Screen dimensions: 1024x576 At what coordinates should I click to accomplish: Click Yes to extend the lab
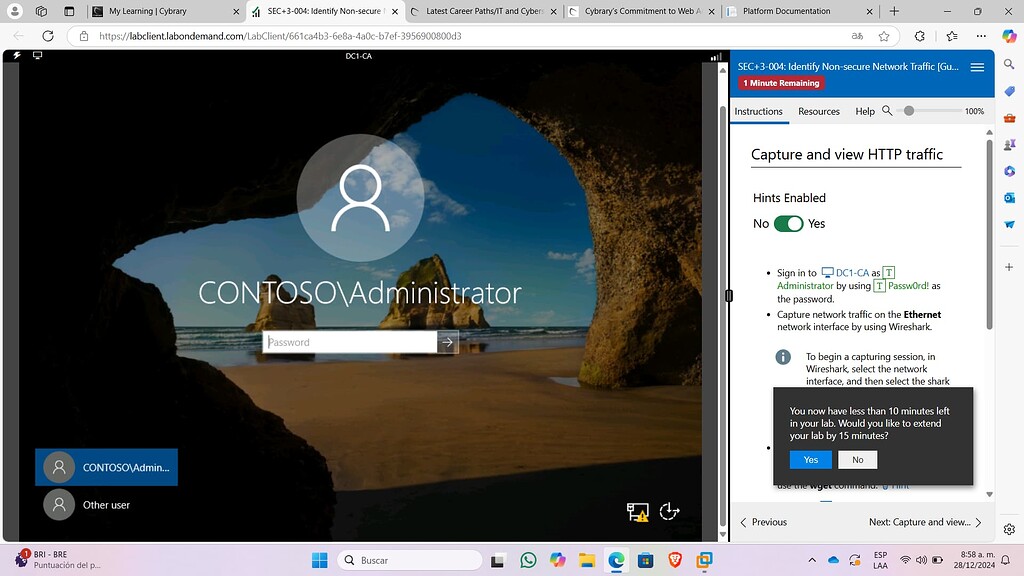[810, 460]
